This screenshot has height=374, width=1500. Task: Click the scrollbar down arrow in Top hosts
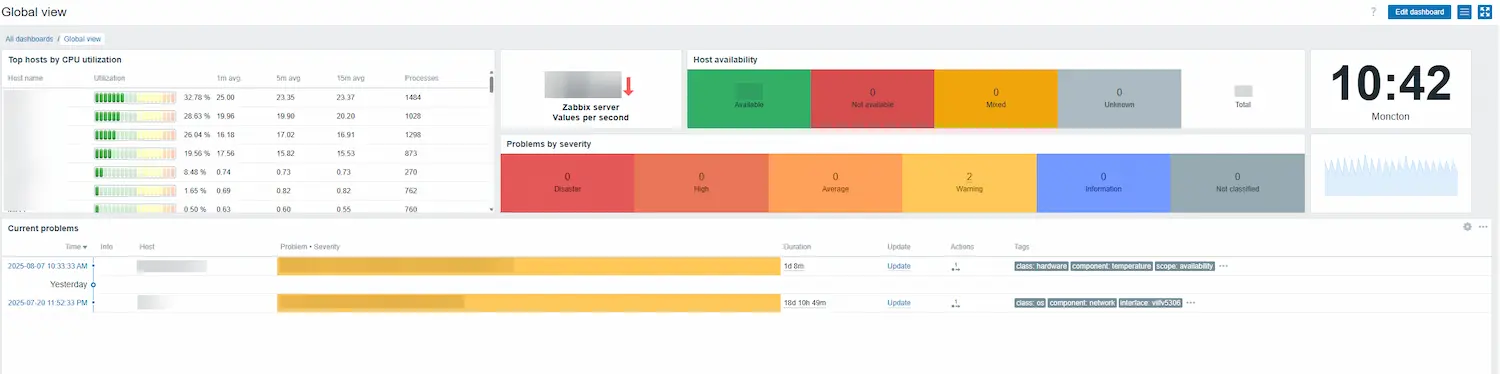[491, 210]
